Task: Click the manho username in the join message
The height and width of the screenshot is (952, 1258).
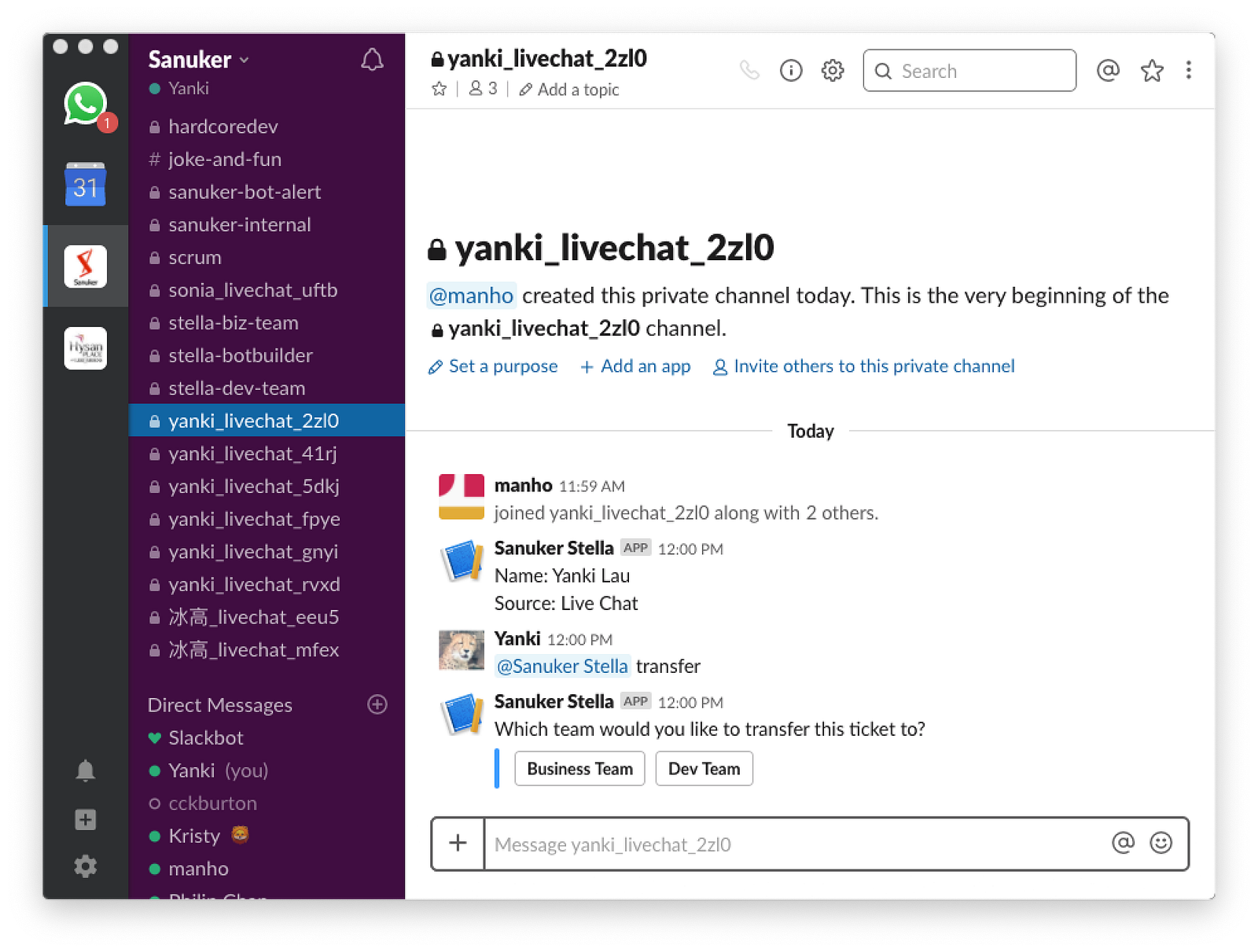Action: coord(523,486)
